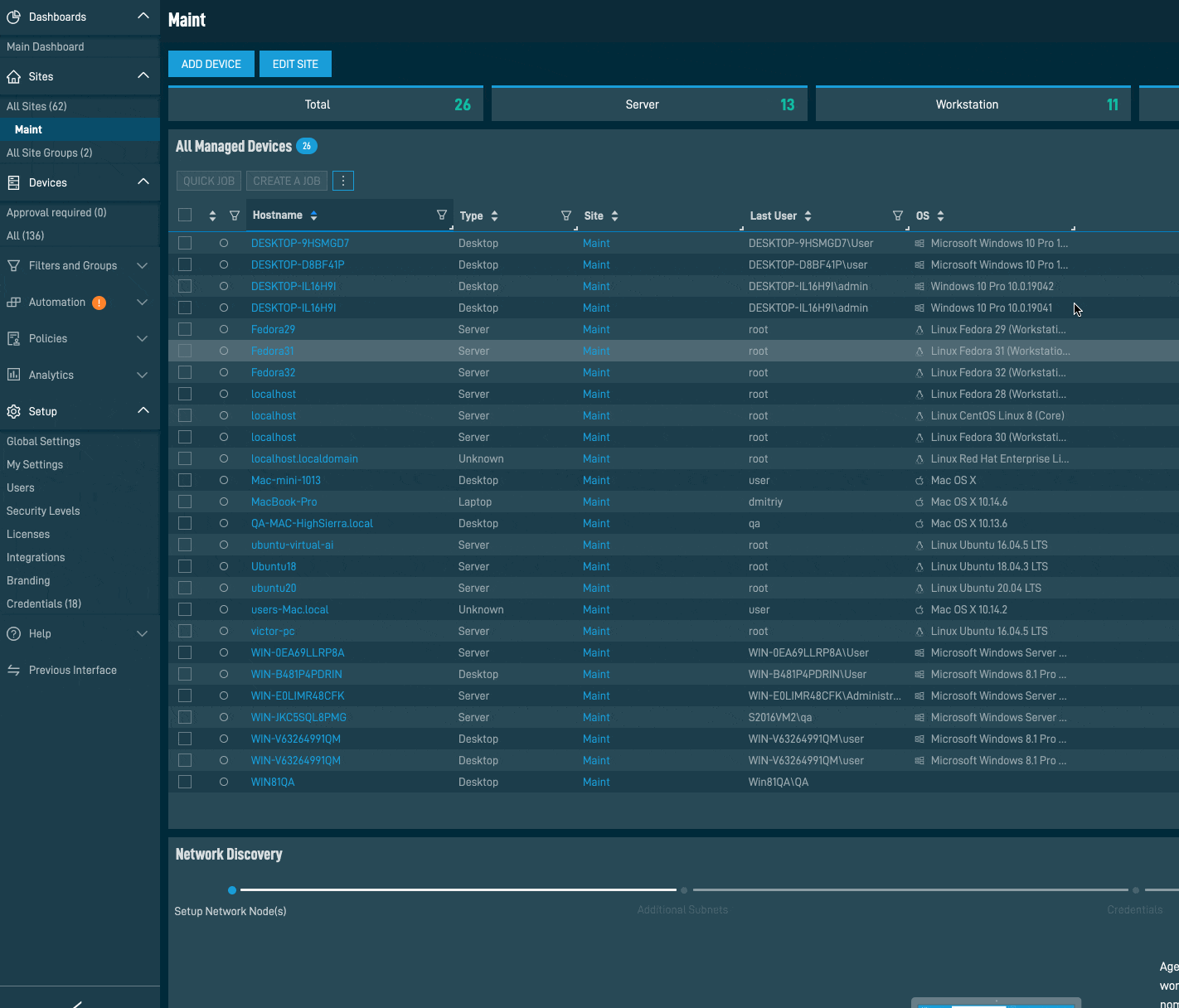Tick the checkbox for DESKTOP-9HSMGD7 row
Screen dimensions: 1179x1008
(x=185, y=243)
